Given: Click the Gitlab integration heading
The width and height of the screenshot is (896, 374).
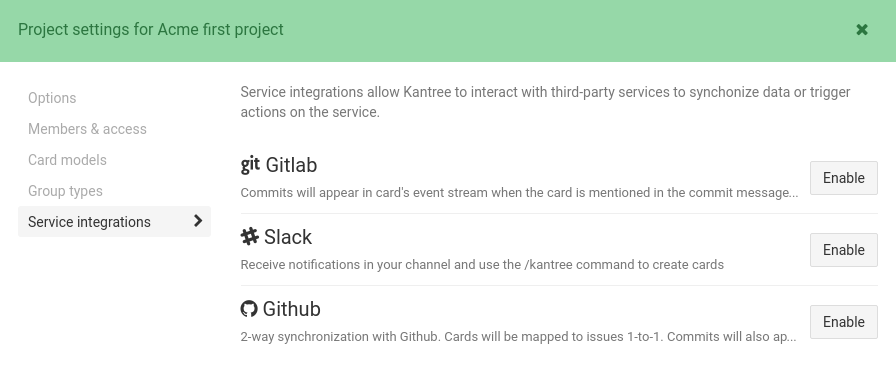Looking at the screenshot, I should tap(291, 165).
